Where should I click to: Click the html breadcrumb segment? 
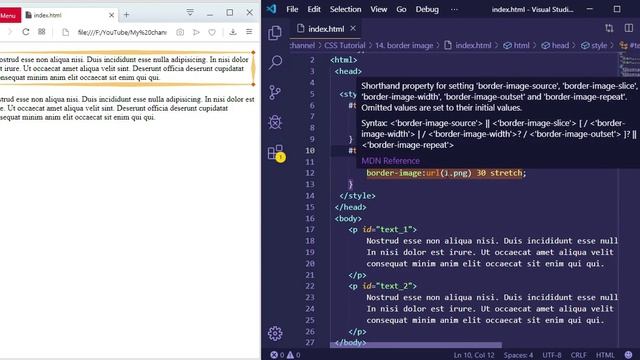[x=516, y=45]
